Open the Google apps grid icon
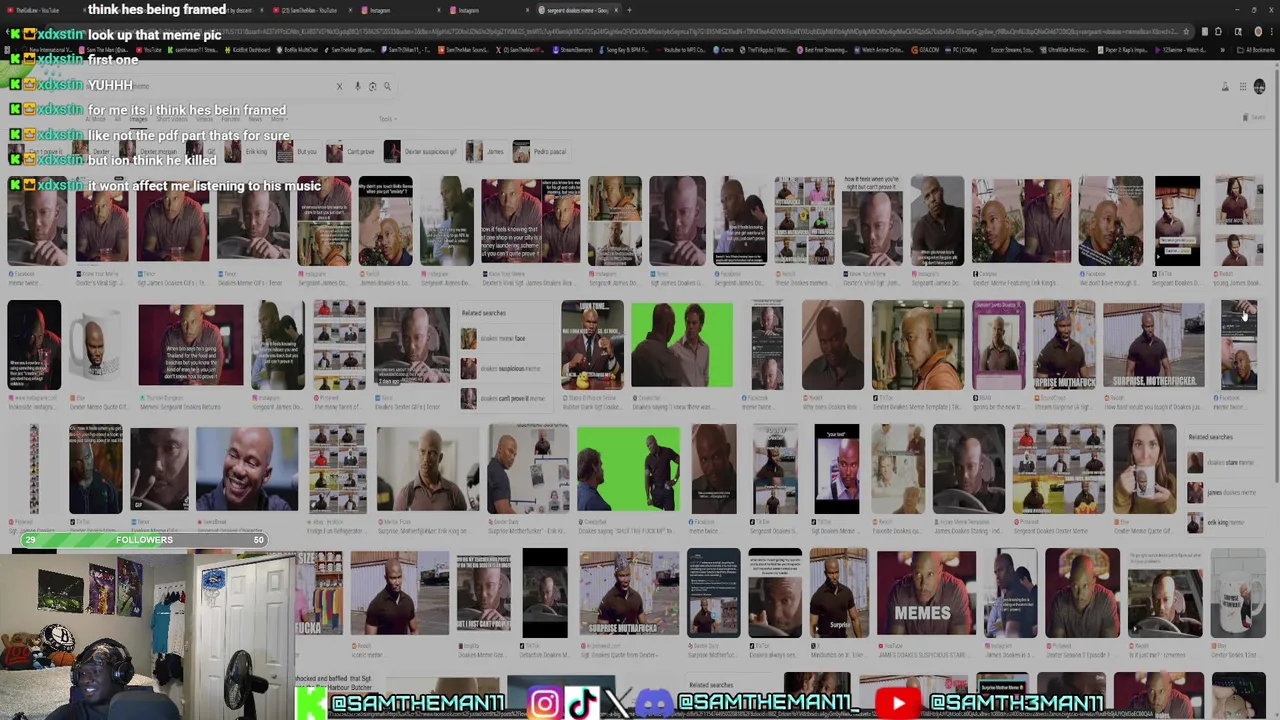Viewport: 1280px width, 720px height. click(x=1243, y=87)
